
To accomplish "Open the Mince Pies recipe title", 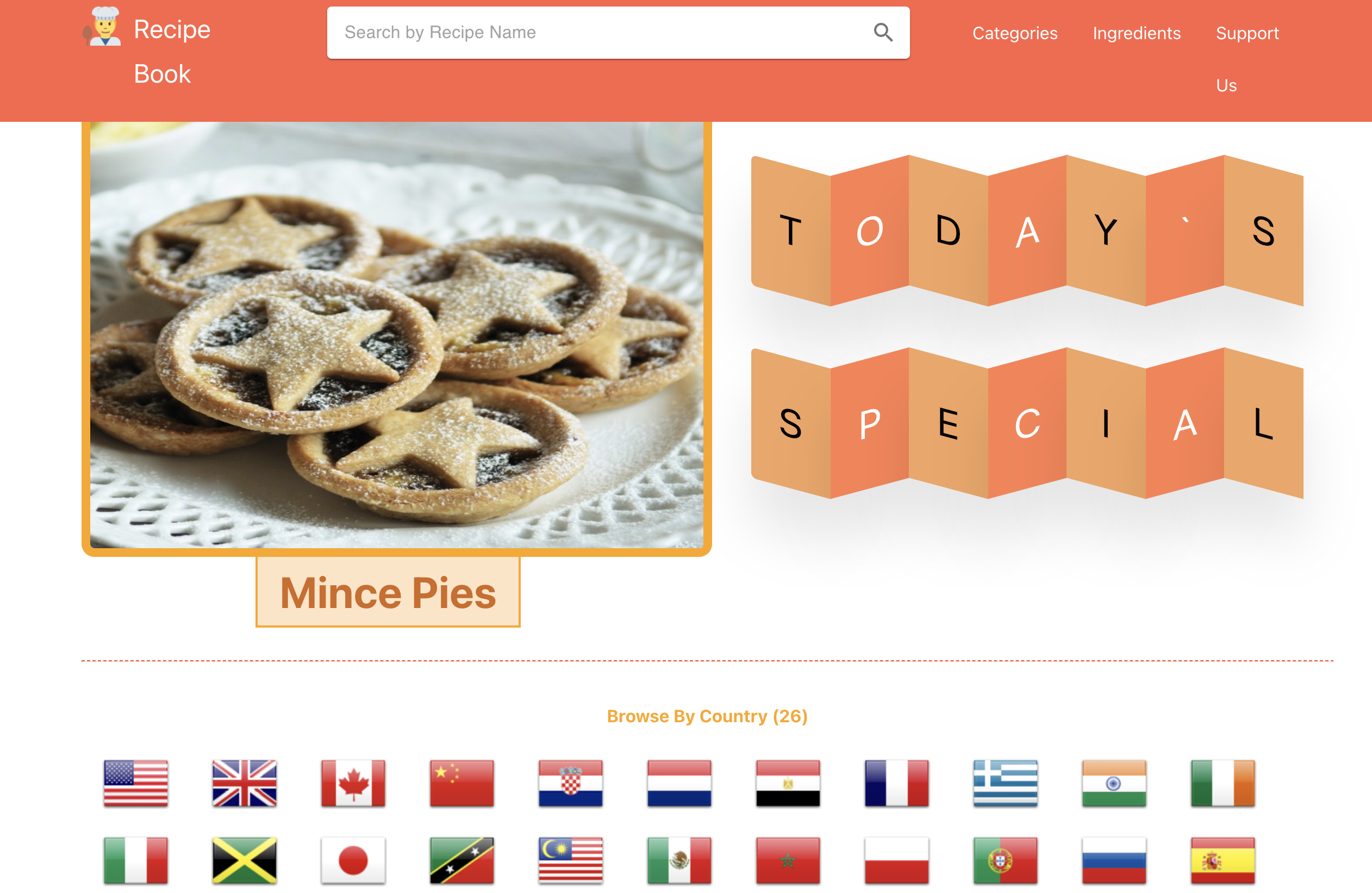I will pos(388,592).
